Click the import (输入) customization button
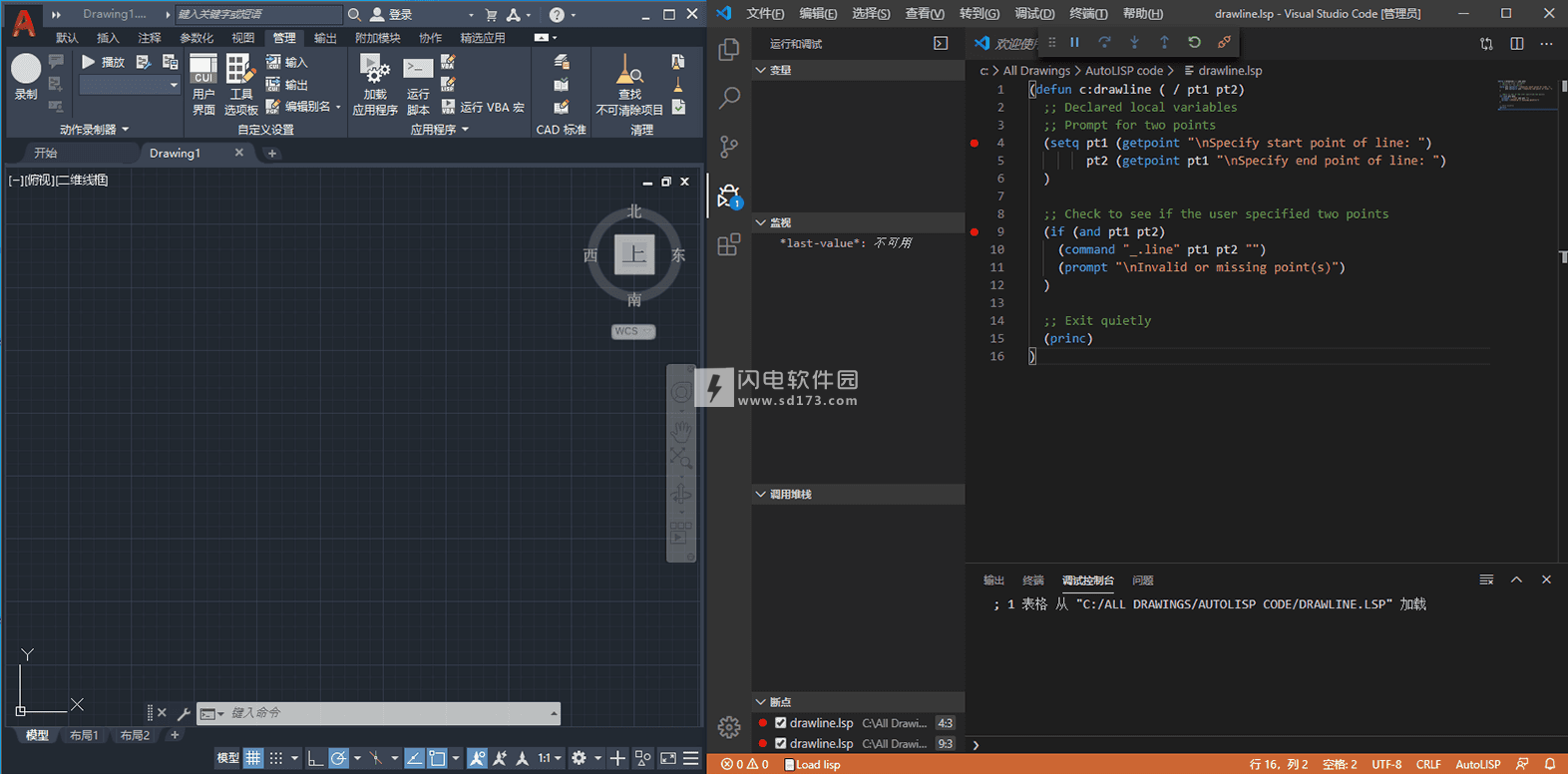This screenshot has height=774, width=1568. [x=287, y=62]
